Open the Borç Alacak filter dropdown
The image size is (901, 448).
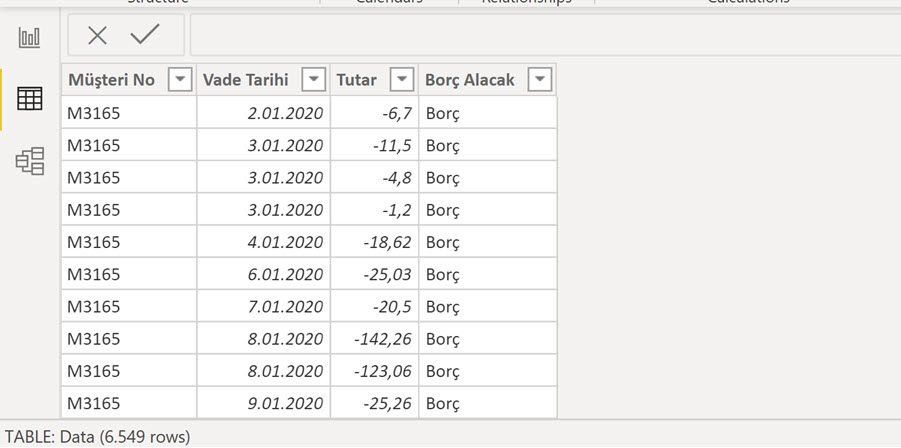tap(540, 80)
